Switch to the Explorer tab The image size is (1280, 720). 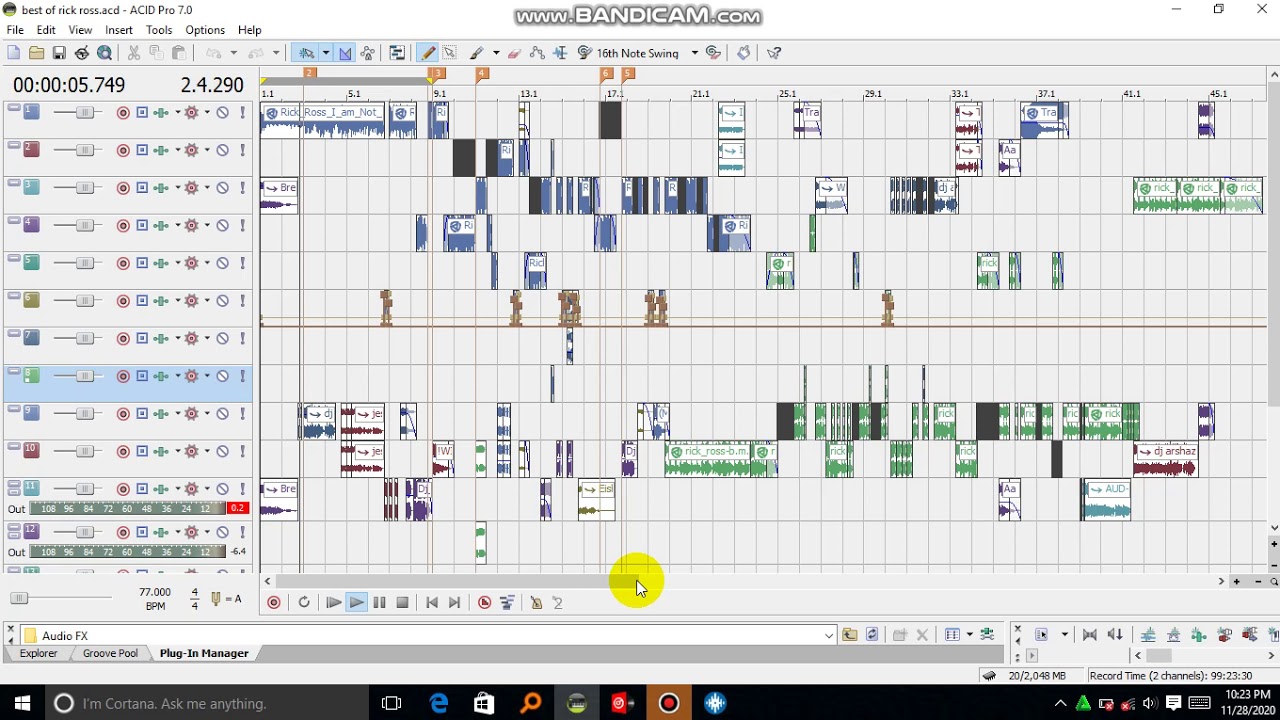[38, 653]
